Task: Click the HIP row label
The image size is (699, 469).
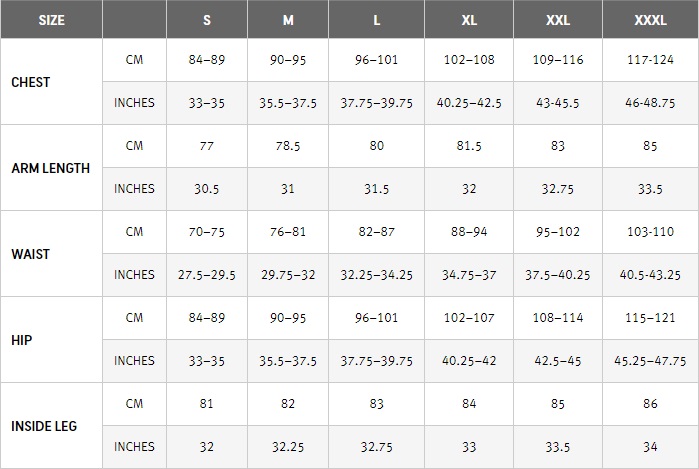Action: coord(21,340)
